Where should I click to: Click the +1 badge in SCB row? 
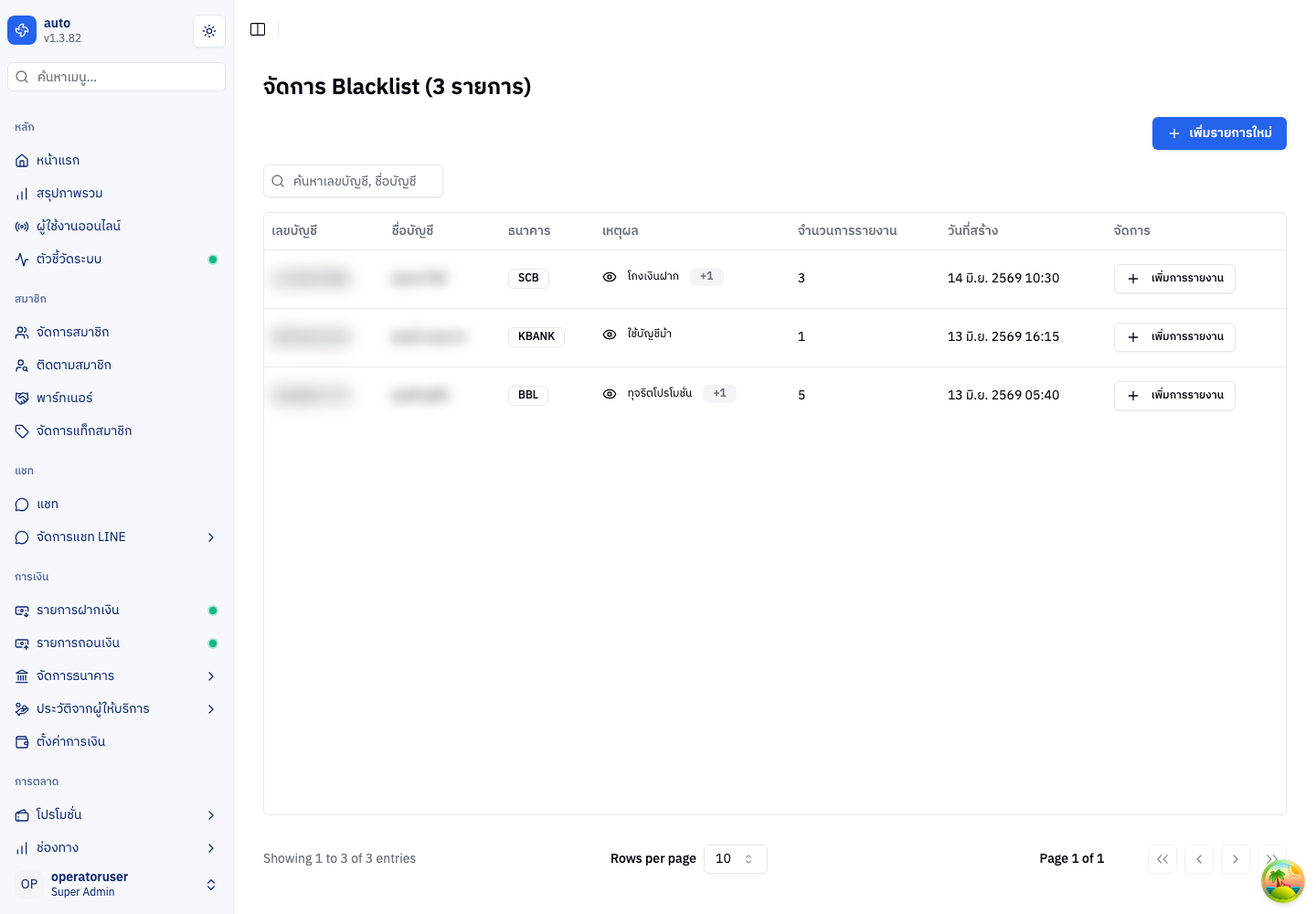[x=706, y=276]
